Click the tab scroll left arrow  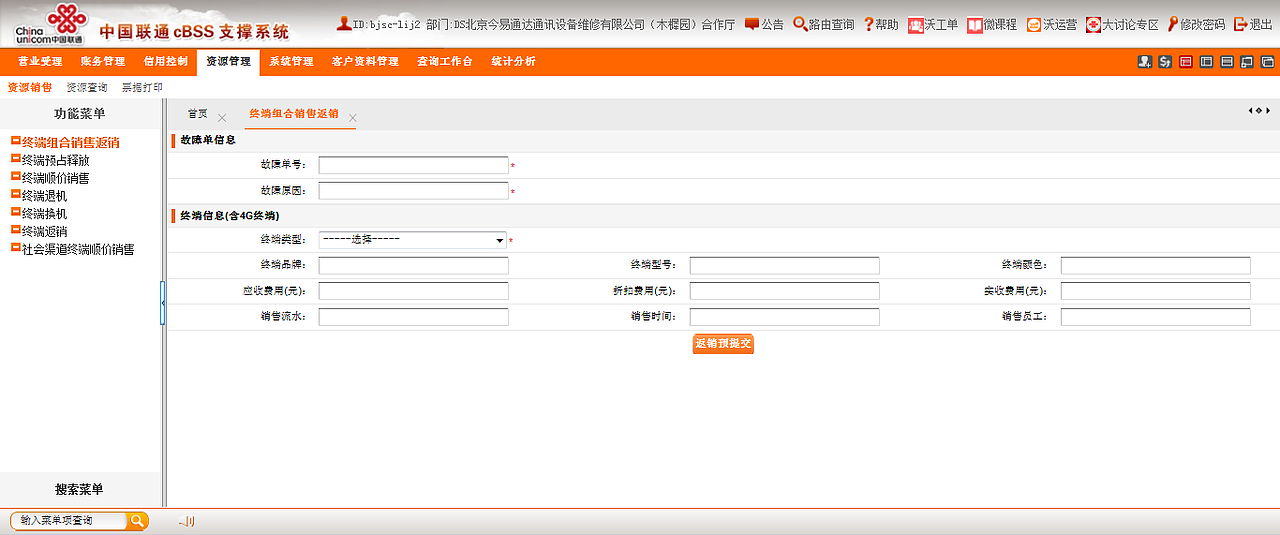[x=1250, y=110]
